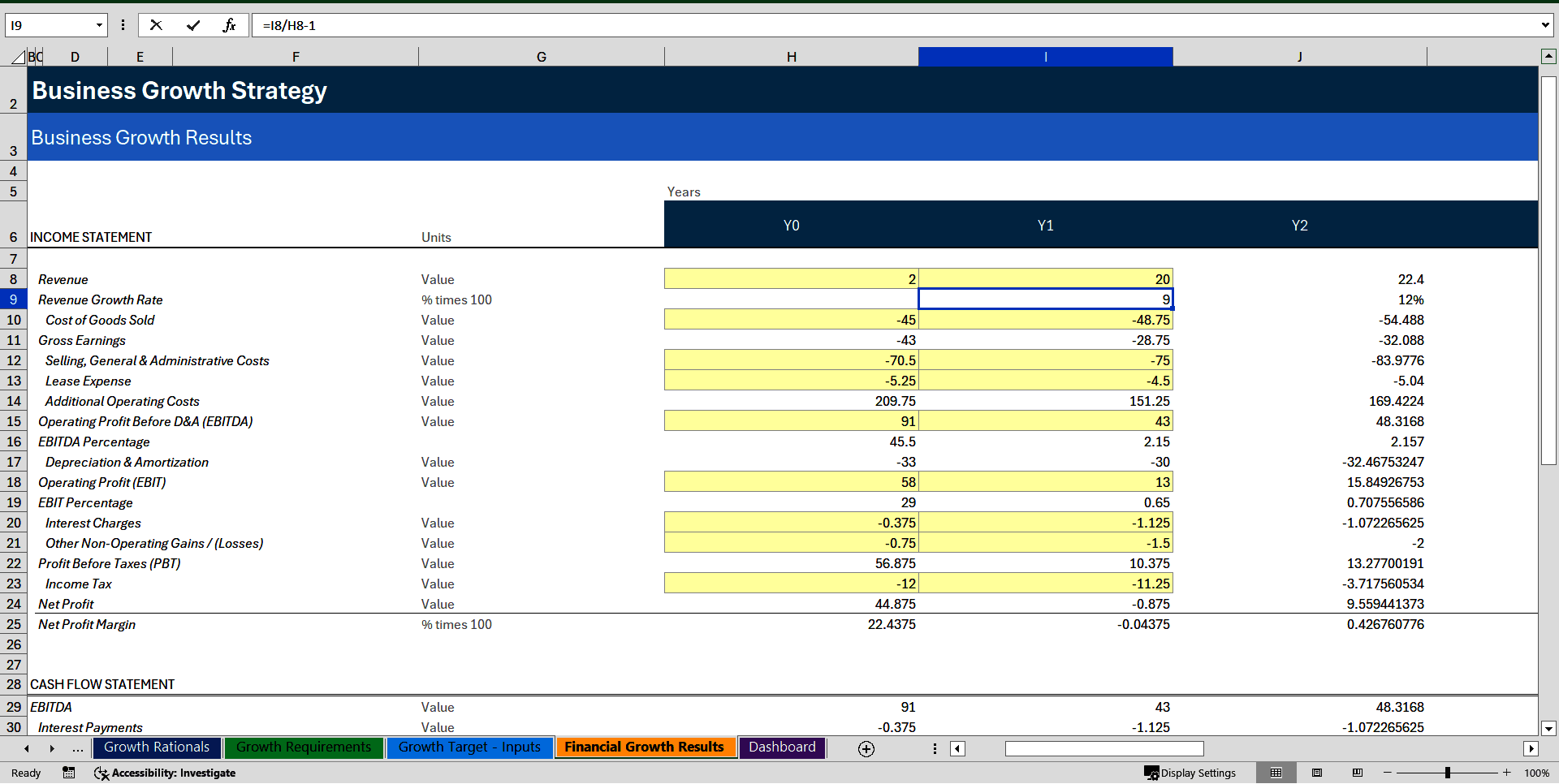Viewport: 1559px width, 784px height.
Task: Click the Enter (checkmark) icon beside formula bar
Action: (194, 25)
